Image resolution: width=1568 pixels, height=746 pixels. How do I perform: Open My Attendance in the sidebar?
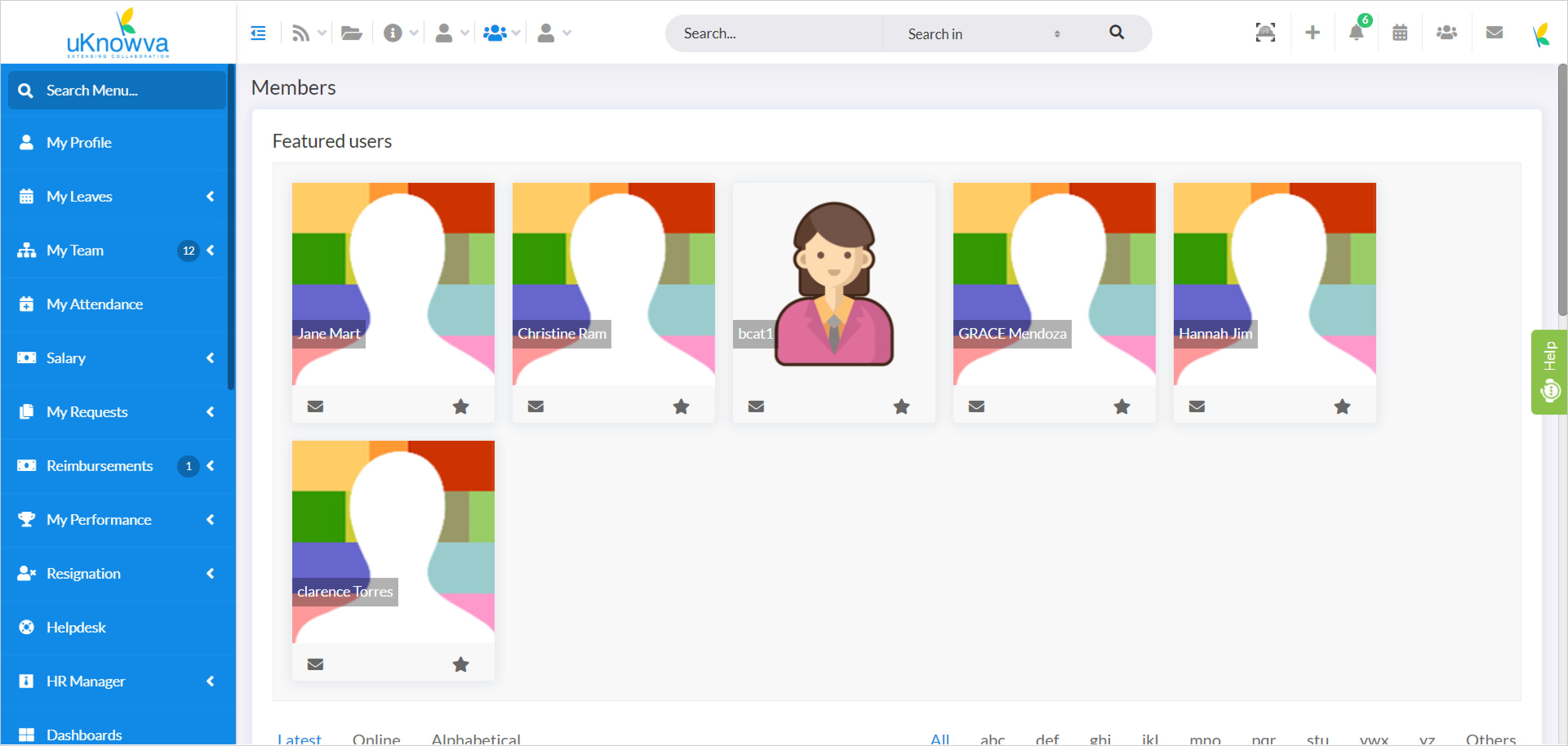pyautogui.click(x=95, y=304)
